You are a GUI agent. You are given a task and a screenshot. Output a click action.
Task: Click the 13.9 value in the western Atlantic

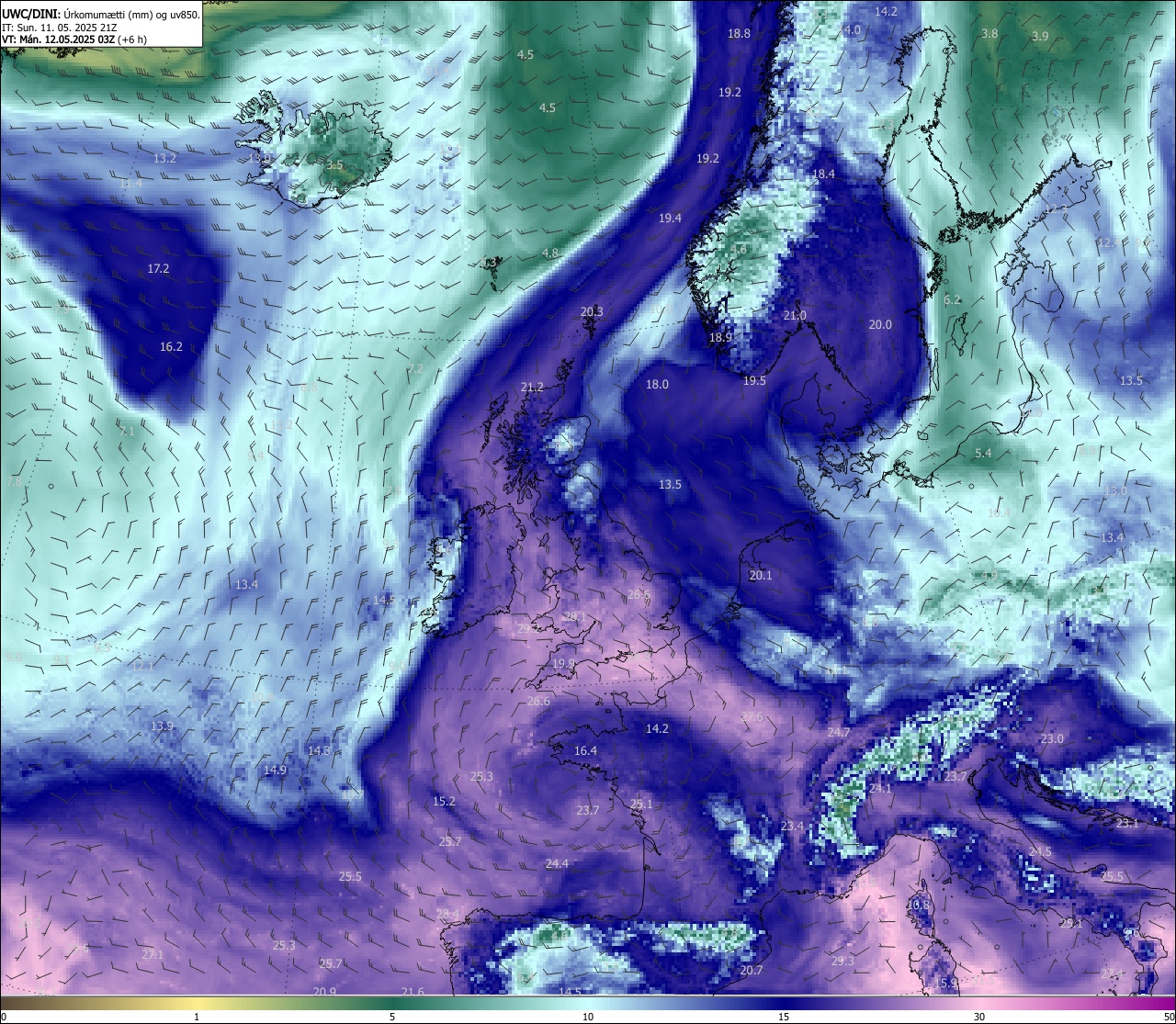162,726
